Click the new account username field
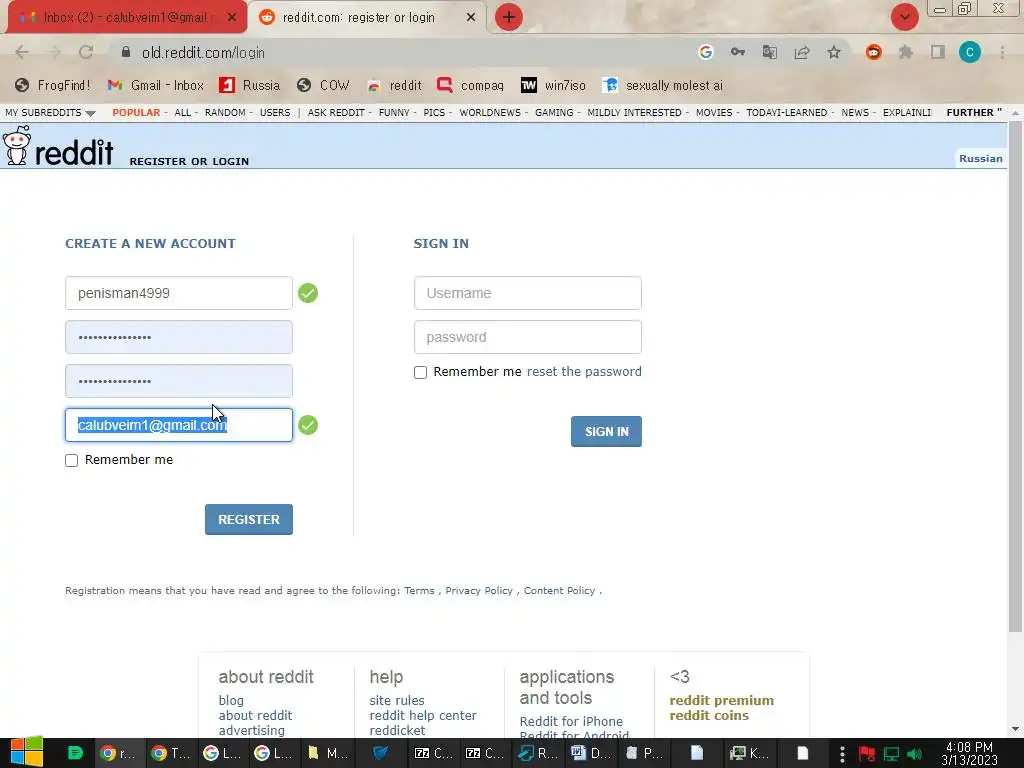 coord(179,293)
